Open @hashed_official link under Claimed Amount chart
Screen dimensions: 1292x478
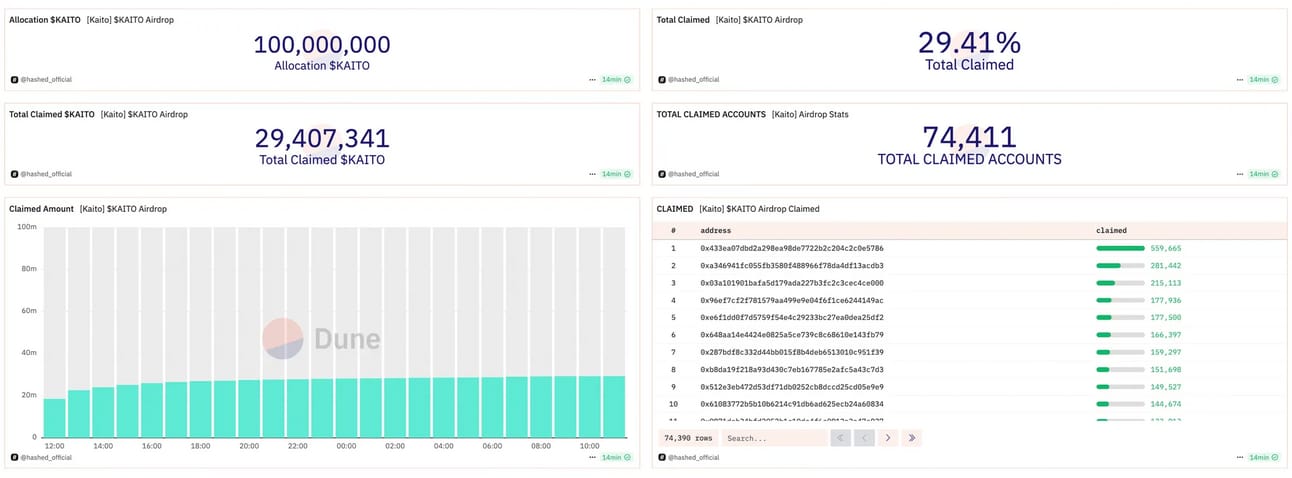pos(46,457)
